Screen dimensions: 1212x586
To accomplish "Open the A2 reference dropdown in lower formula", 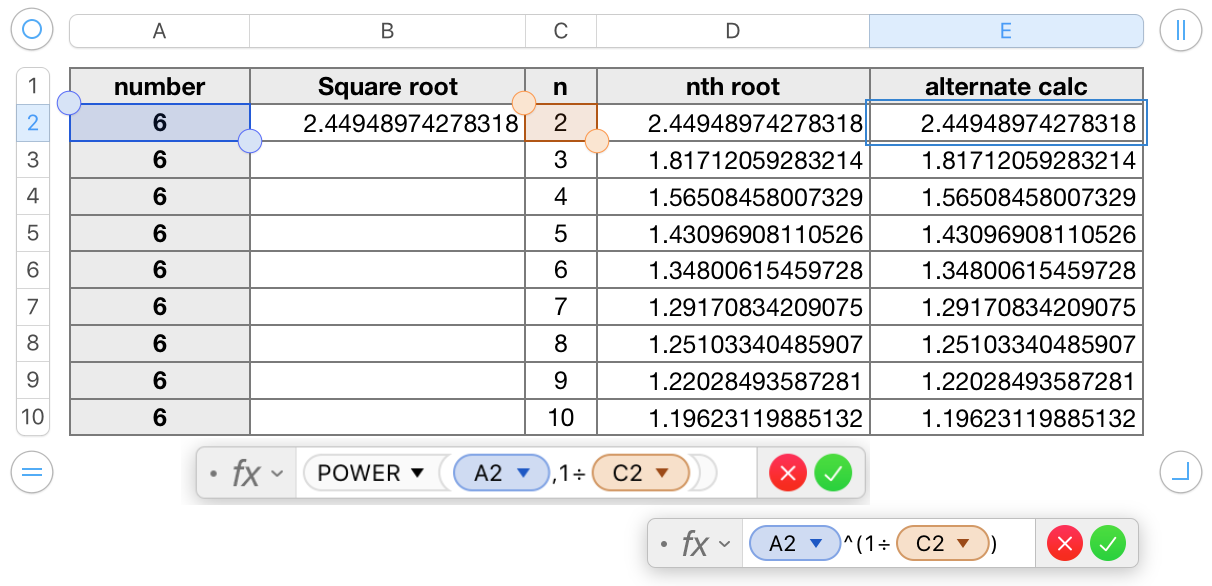I will (x=816, y=544).
